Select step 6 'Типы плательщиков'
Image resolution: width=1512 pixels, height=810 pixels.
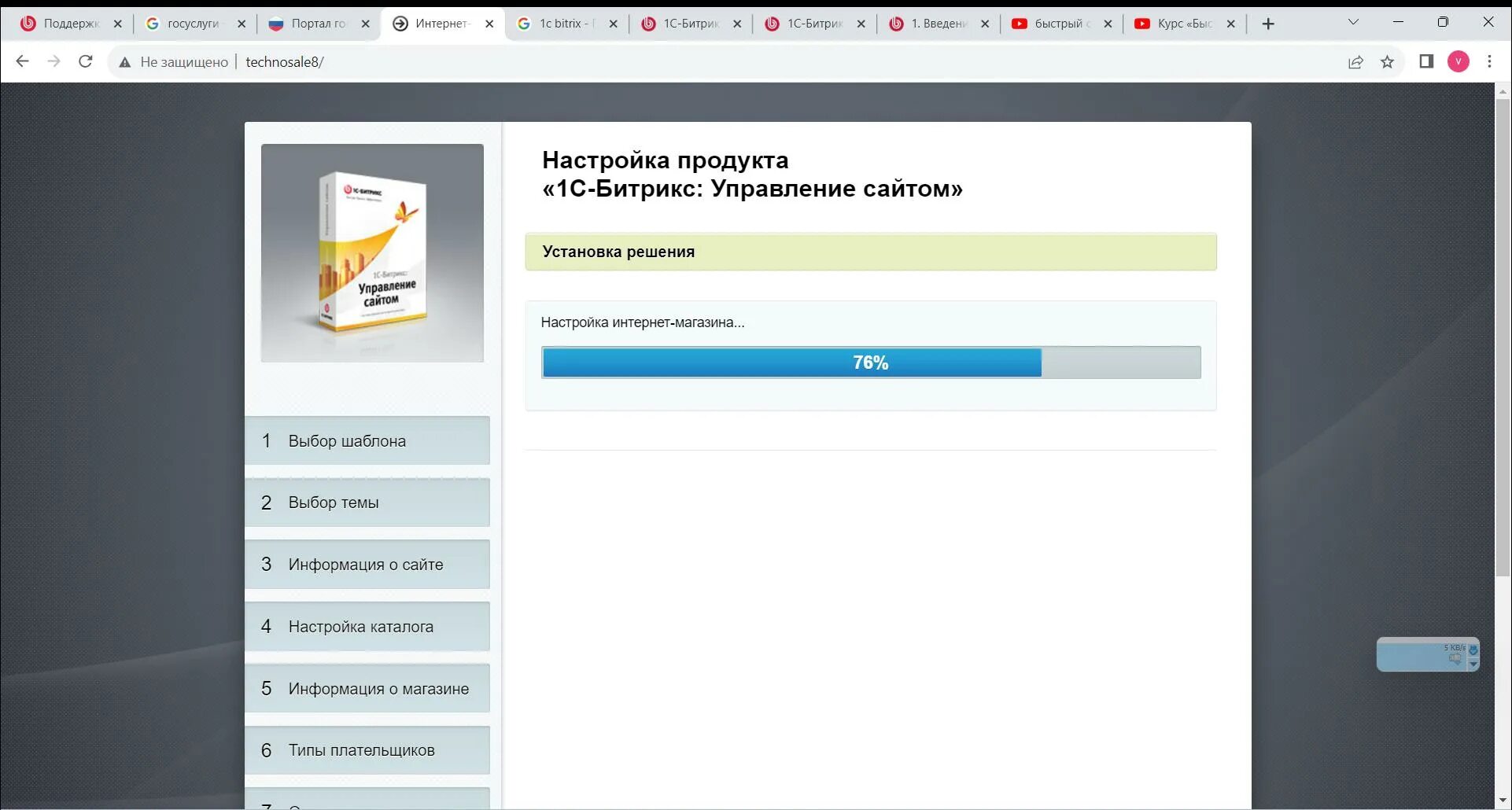point(367,750)
